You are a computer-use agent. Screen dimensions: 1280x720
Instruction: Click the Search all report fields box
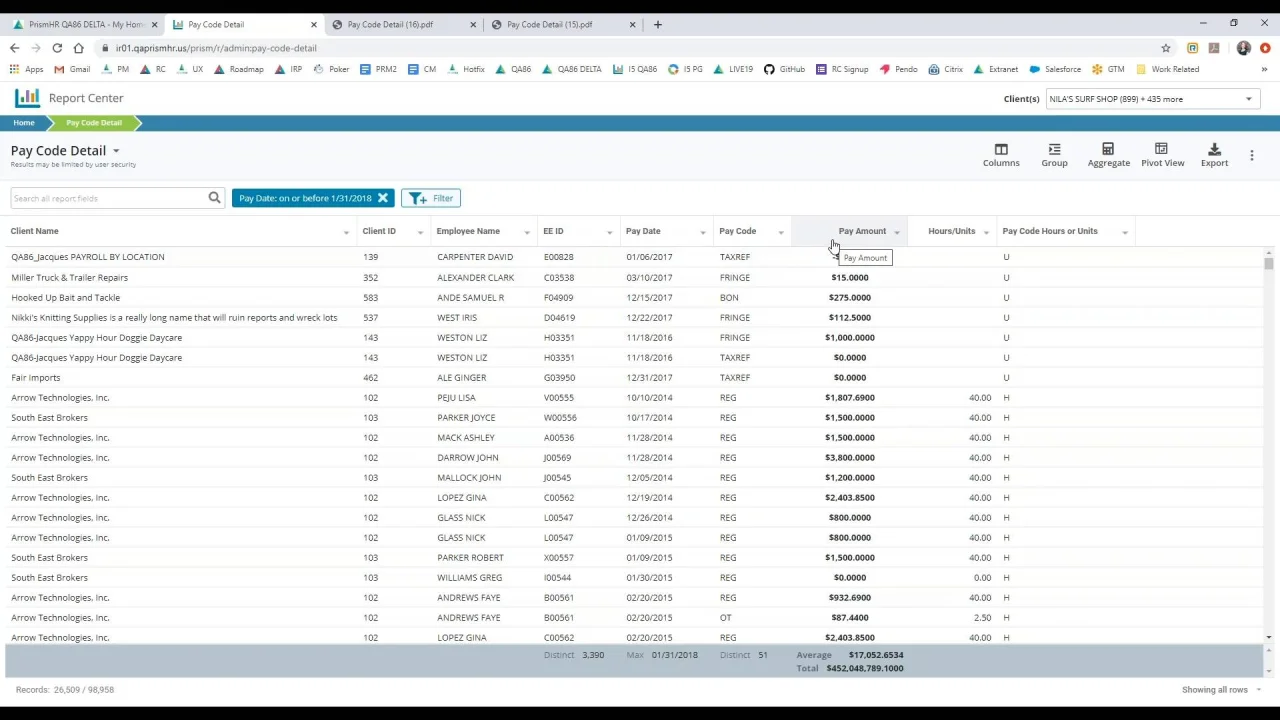[x=108, y=198]
